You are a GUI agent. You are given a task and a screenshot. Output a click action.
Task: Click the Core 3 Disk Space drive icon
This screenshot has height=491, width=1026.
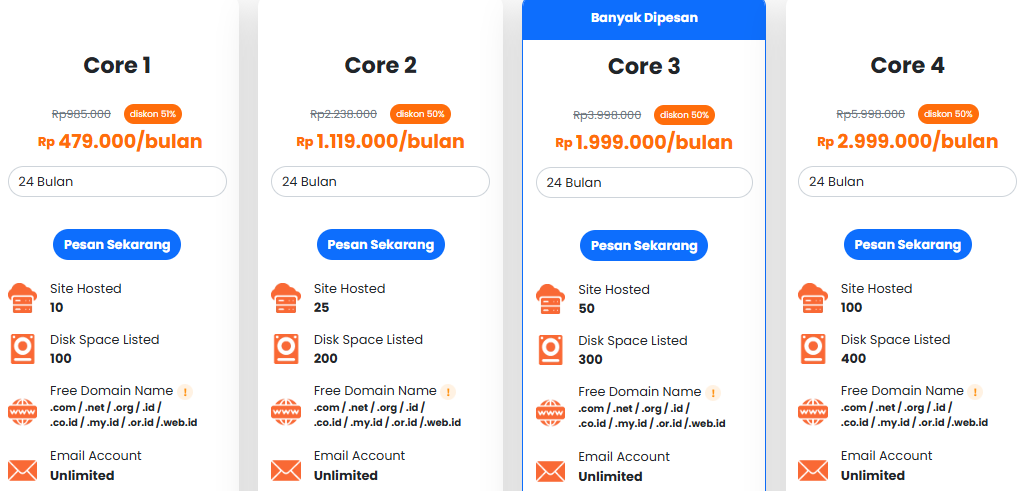[550, 349]
